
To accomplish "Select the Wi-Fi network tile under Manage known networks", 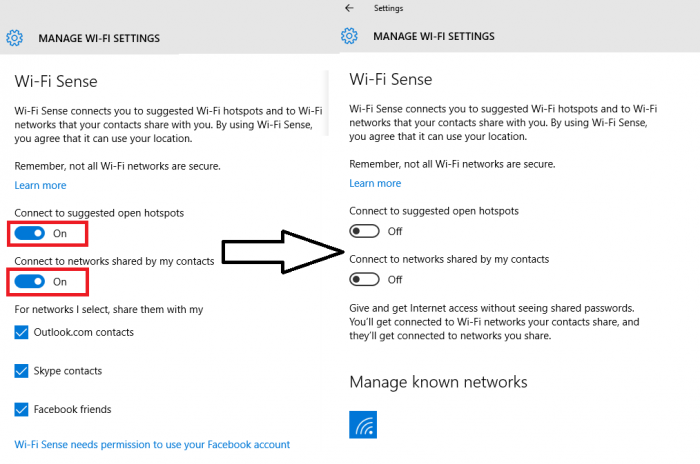I will (363, 424).
